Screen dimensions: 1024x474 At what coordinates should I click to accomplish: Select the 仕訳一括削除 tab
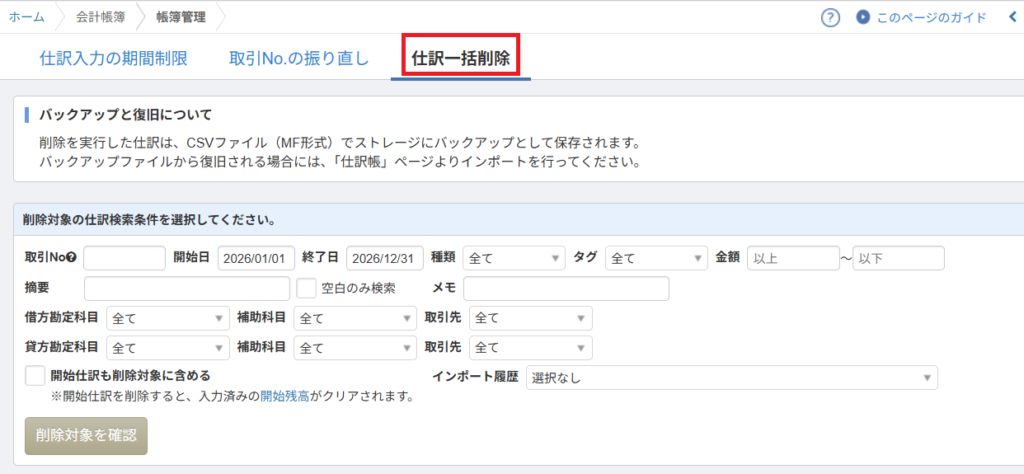tap(461, 59)
